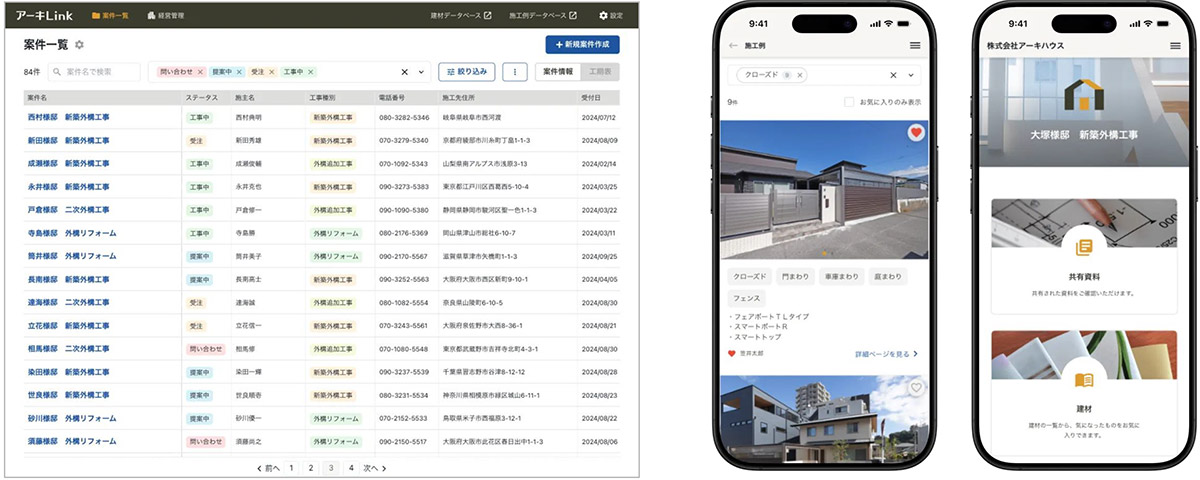The width and height of the screenshot is (1200, 480).
Task: Open the 案件一覧 tab in top navigation
Action: [x=109, y=16]
